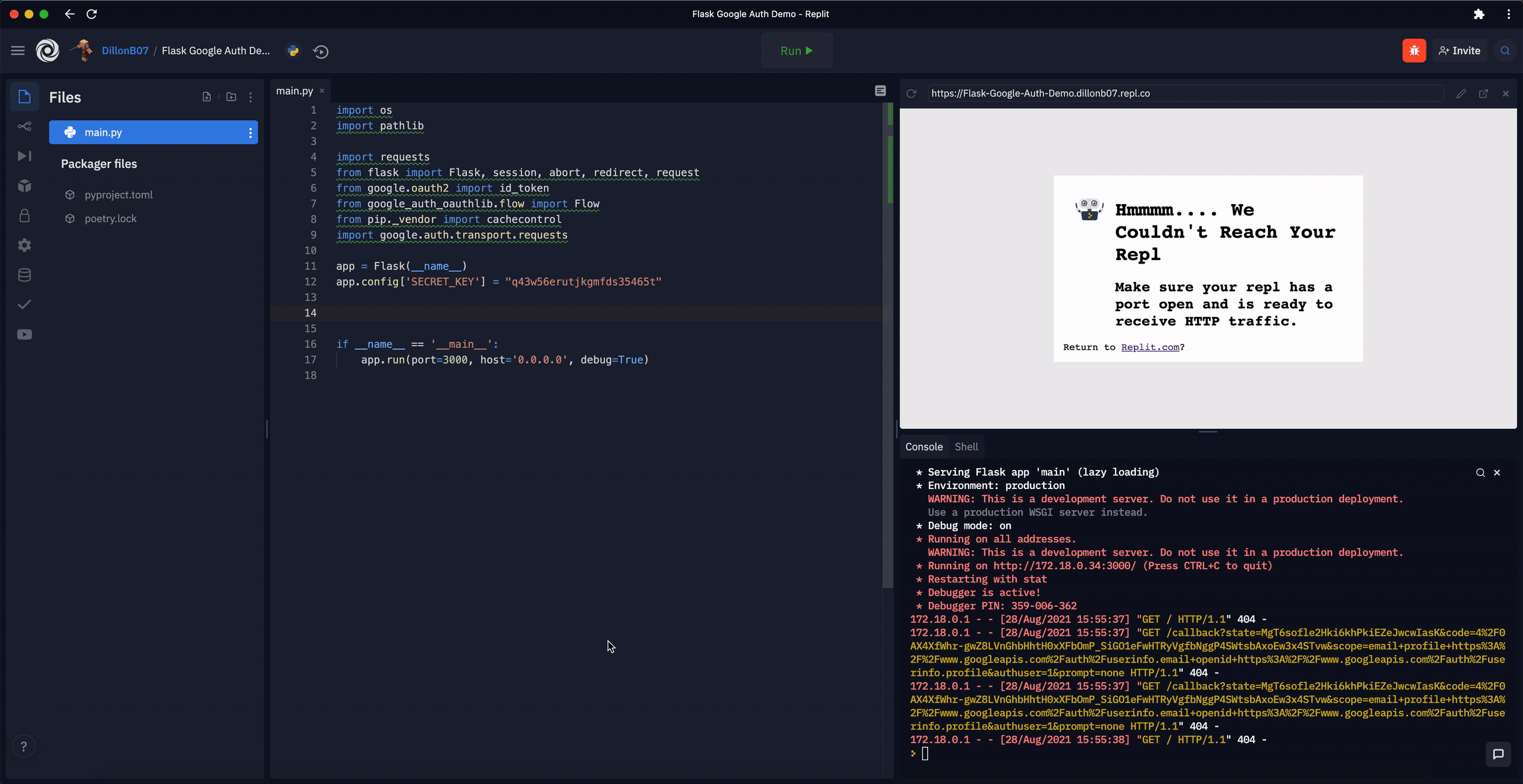Open main.py file options menu
The height and width of the screenshot is (784, 1523).
coord(250,133)
